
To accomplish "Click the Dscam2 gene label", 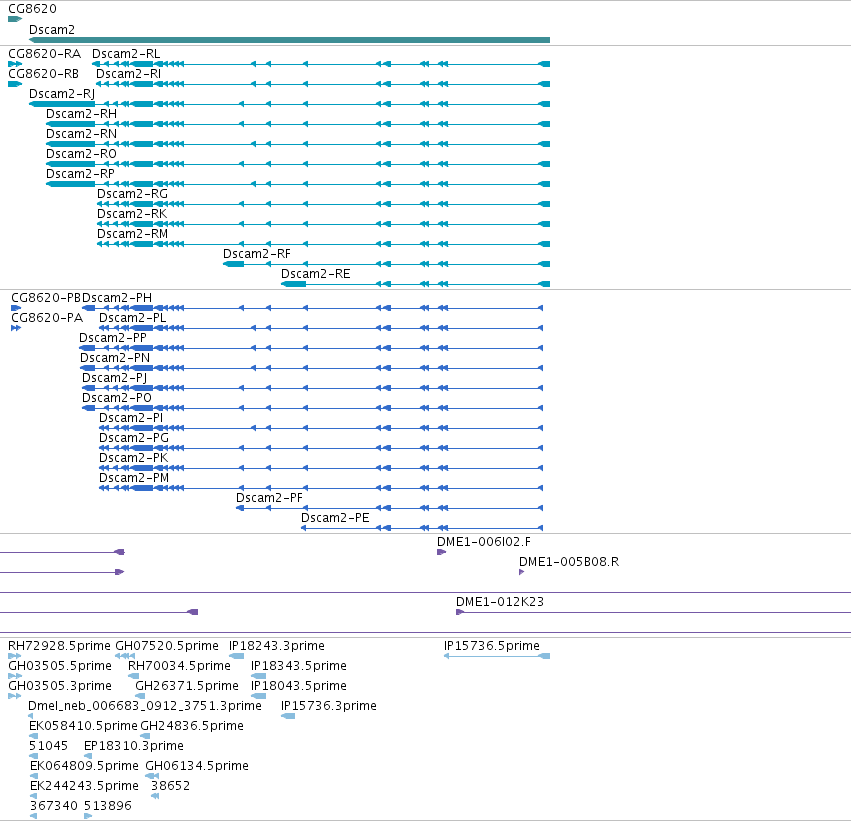I will [52, 30].
